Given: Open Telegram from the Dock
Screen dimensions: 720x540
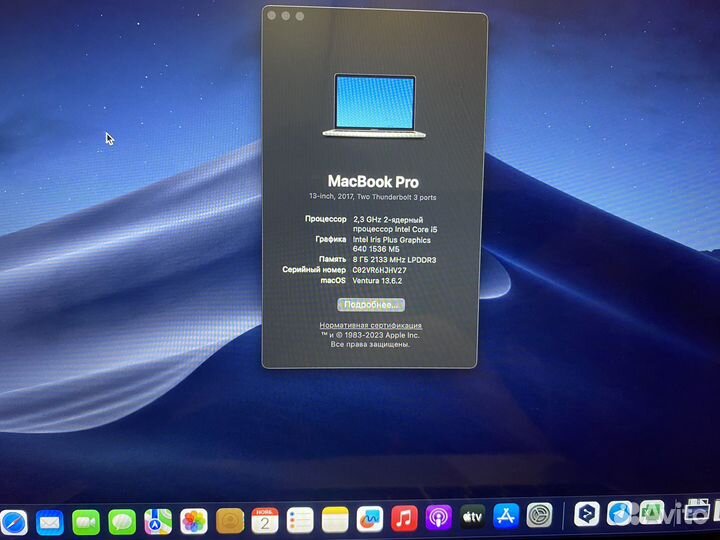Looking at the screenshot, I should point(619,512).
